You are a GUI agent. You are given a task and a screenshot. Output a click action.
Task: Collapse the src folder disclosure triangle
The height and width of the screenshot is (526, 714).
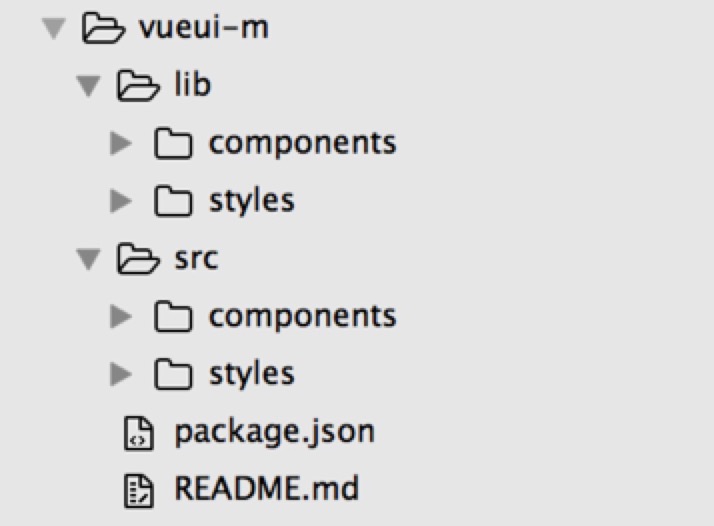[89, 260]
